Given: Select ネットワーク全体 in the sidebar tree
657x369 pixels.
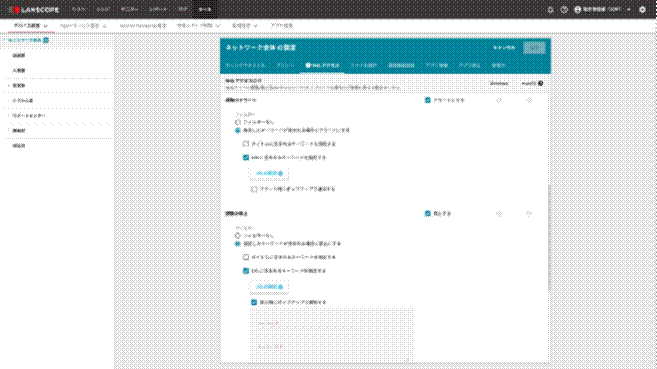Looking at the screenshot, I should click(25, 40).
